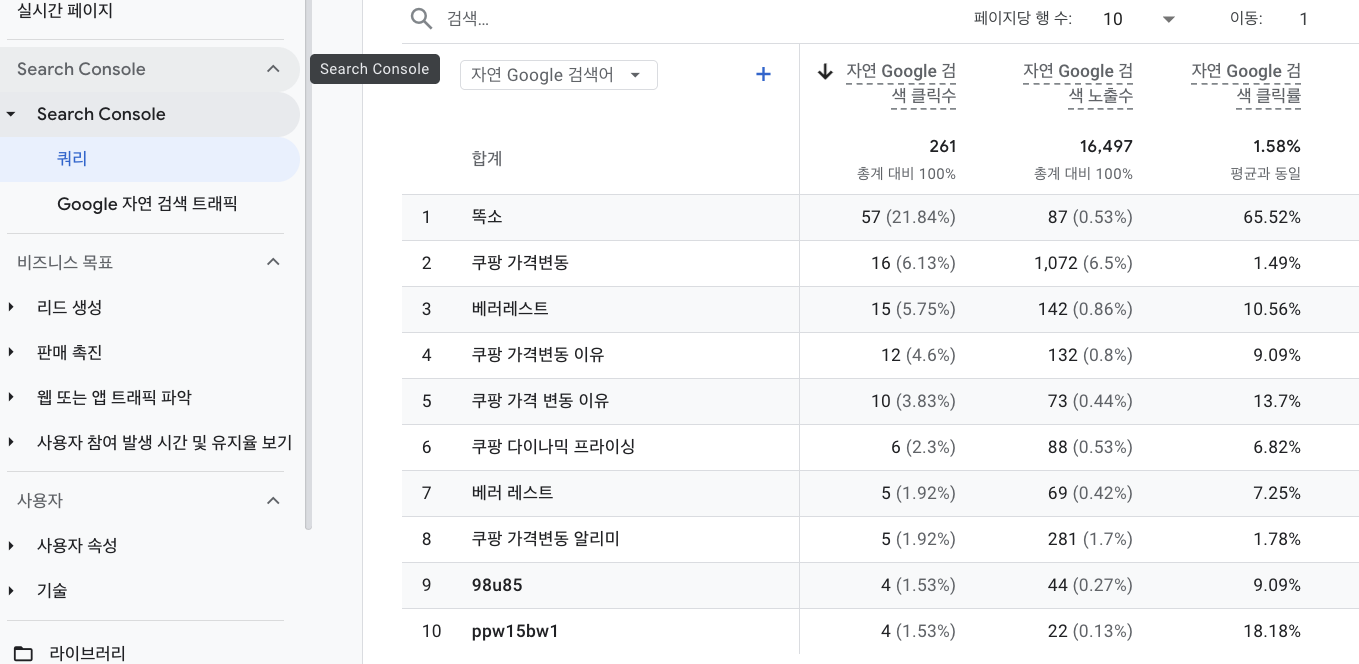Viewport: 1359px width, 664px height.
Task: Click the 57 (21.84%) clicks cell
Action: 908,217
